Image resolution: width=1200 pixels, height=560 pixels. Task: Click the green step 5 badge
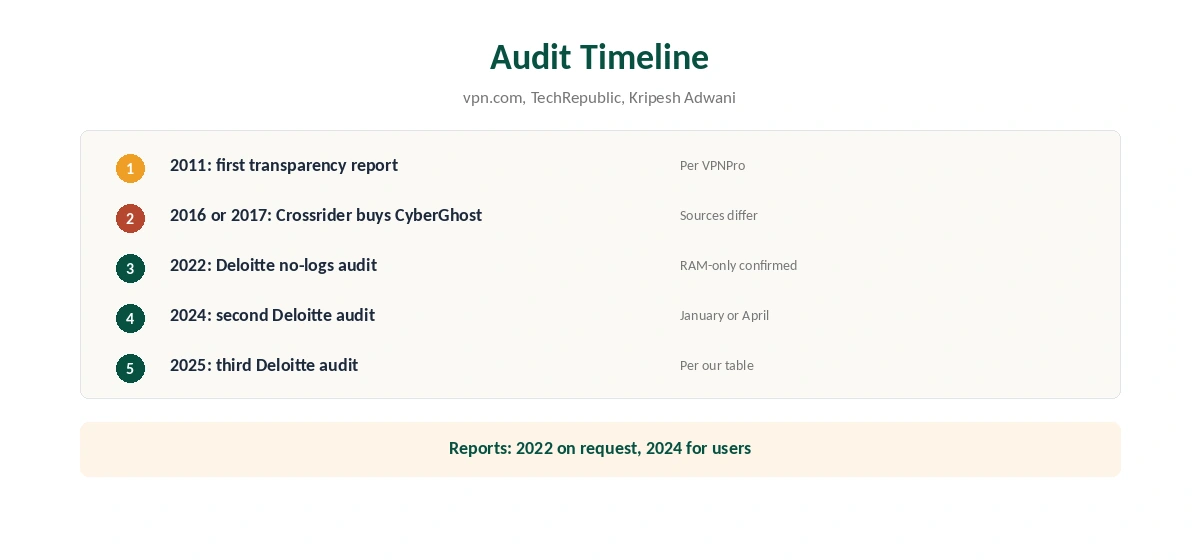coord(130,368)
